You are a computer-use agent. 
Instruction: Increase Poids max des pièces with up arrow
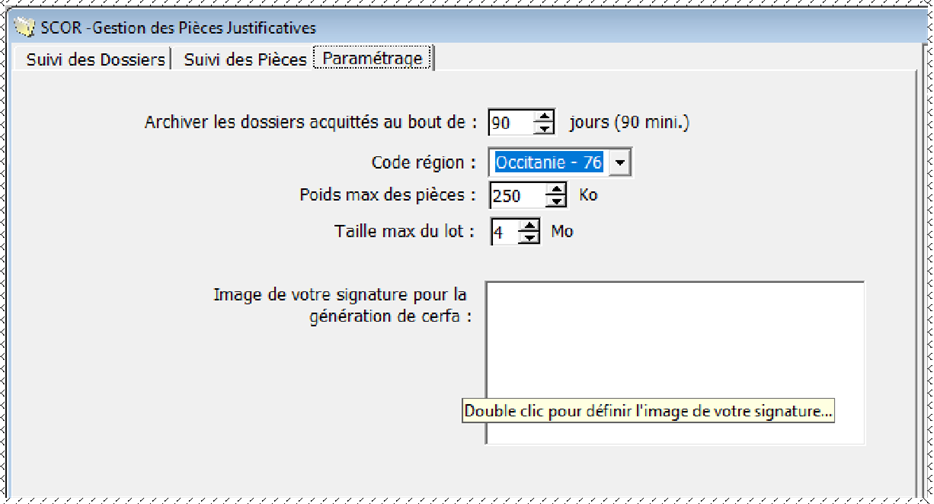pos(556,189)
